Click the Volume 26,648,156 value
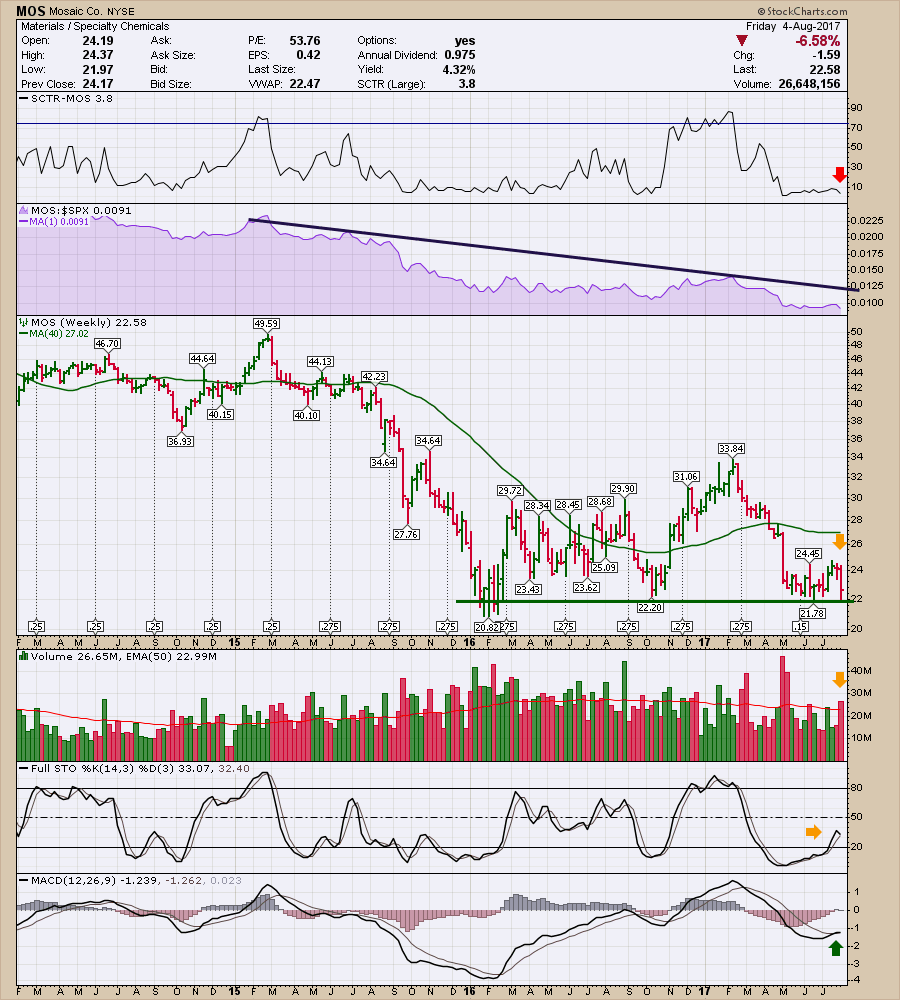This screenshot has width=900, height=1000. click(809, 84)
